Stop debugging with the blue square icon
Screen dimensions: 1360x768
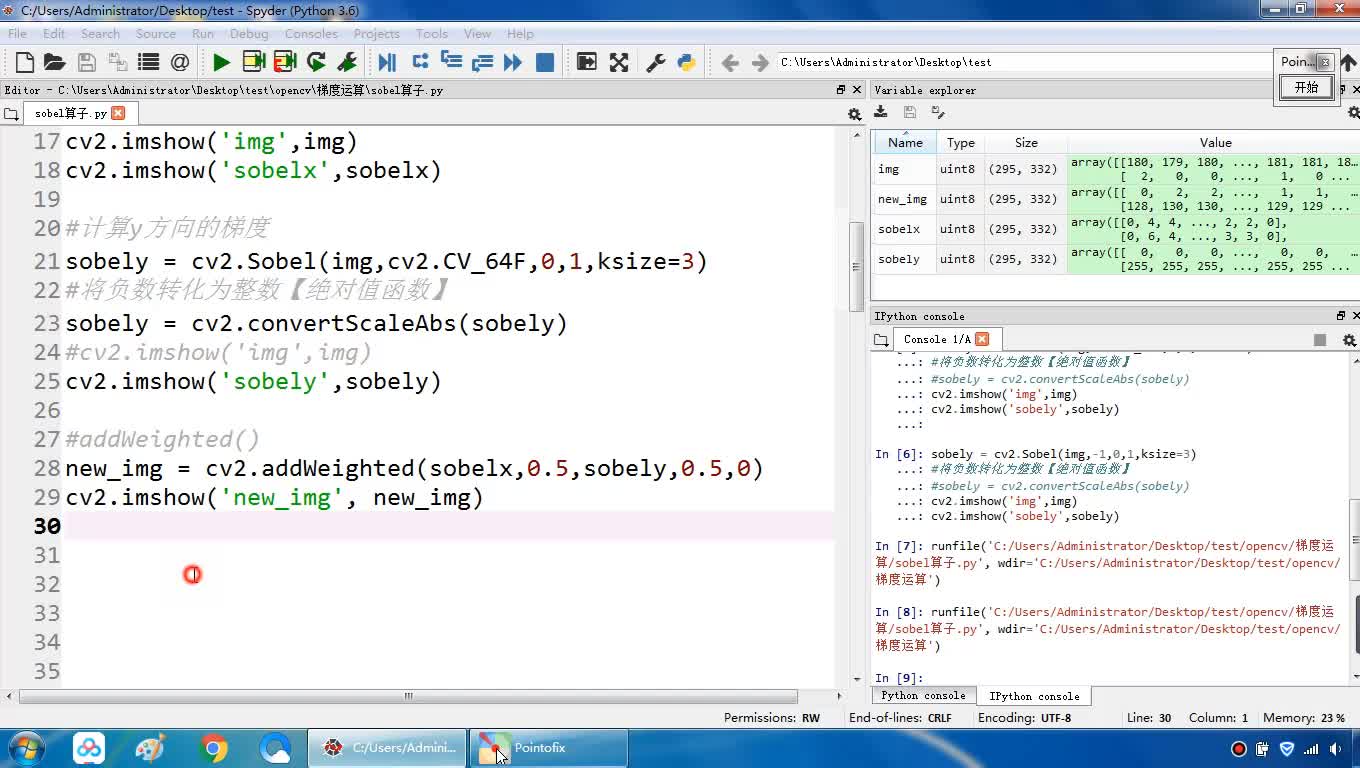(x=545, y=63)
